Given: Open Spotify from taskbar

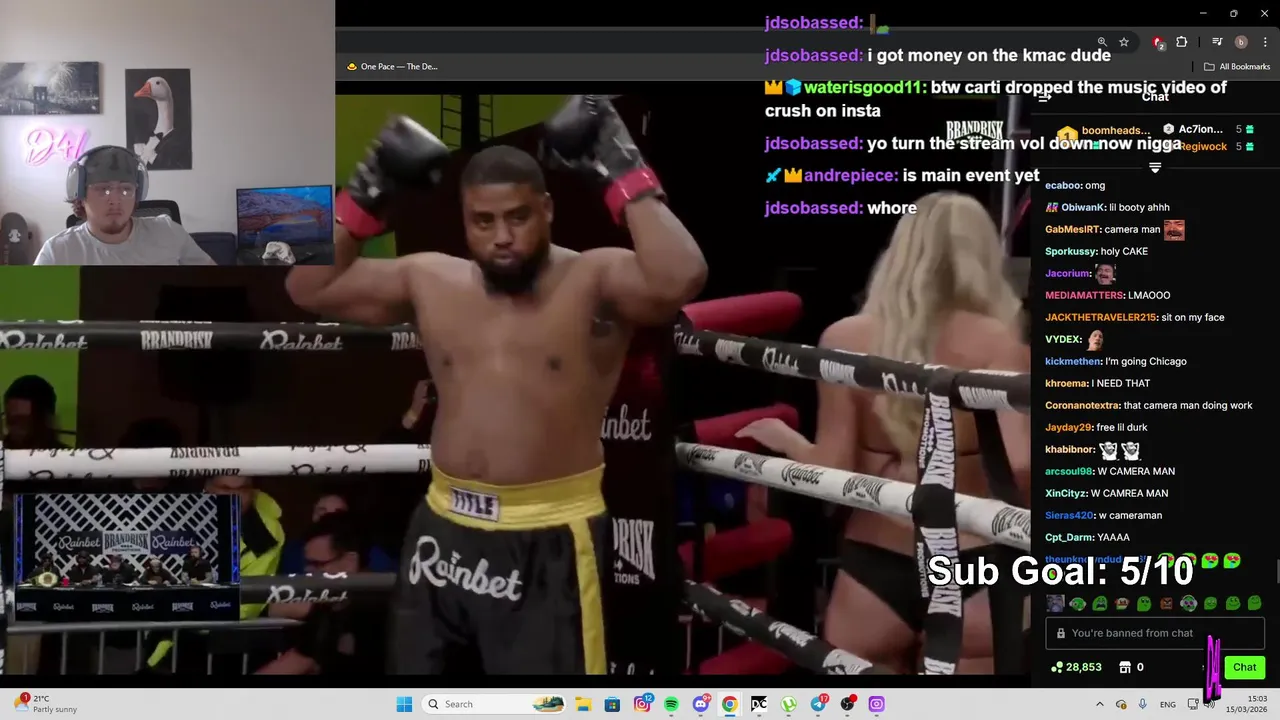Looking at the screenshot, I should (x=671, y=704).
